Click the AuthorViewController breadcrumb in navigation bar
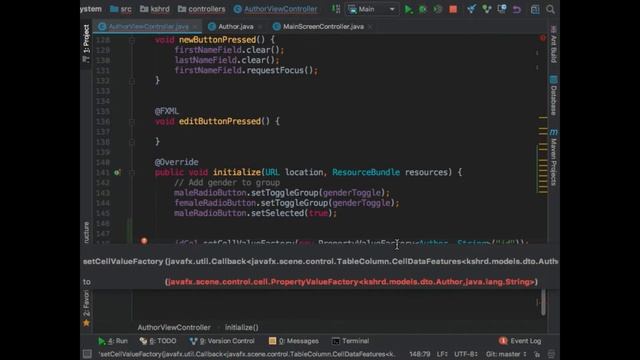Viewport: 640px width, 360px height. coord(276,9)
